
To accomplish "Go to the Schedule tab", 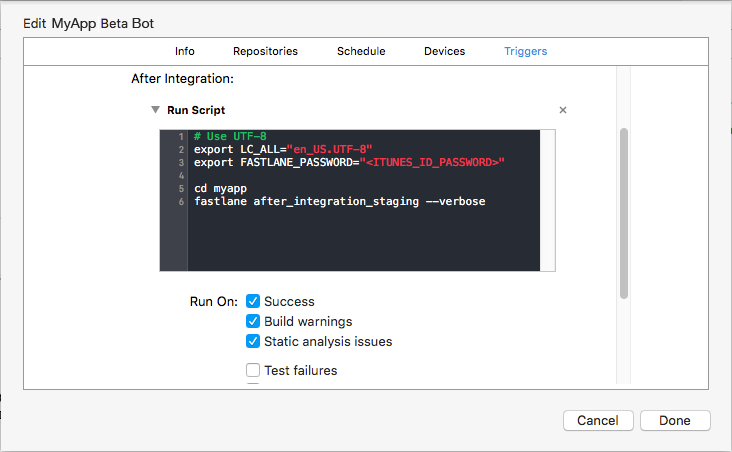I will [x=361, y=51].
